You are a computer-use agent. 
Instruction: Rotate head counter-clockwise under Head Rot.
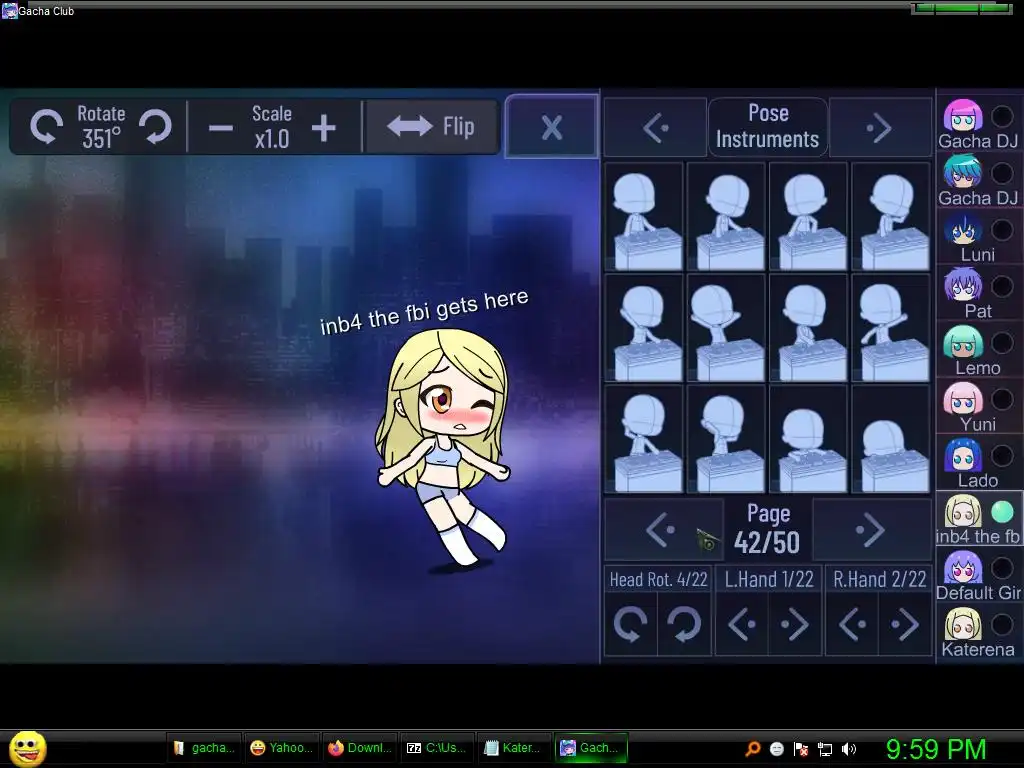[x=630, y=624]
